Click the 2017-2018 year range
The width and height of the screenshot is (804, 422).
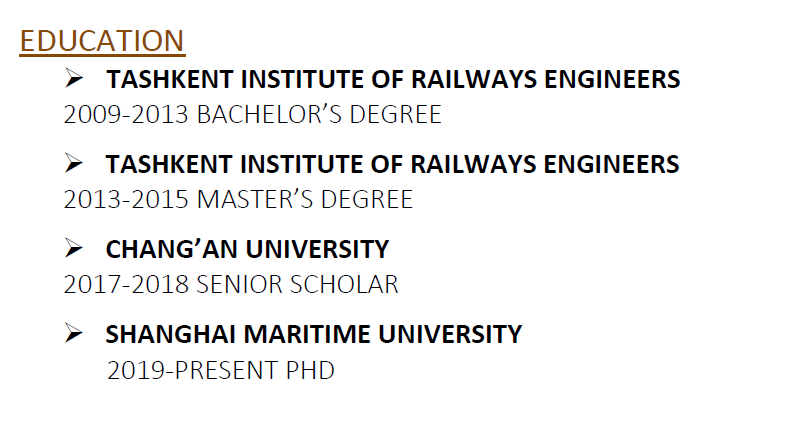coord(127,285)
